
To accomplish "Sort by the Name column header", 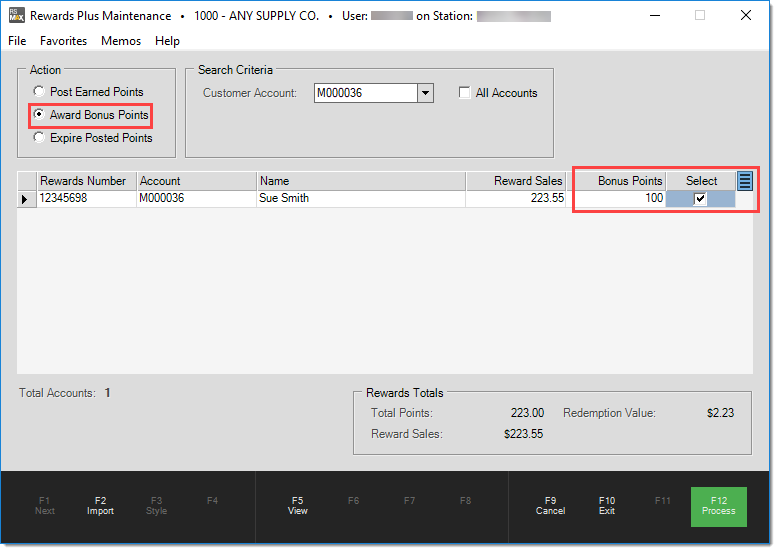I will [x=361, y=181].
